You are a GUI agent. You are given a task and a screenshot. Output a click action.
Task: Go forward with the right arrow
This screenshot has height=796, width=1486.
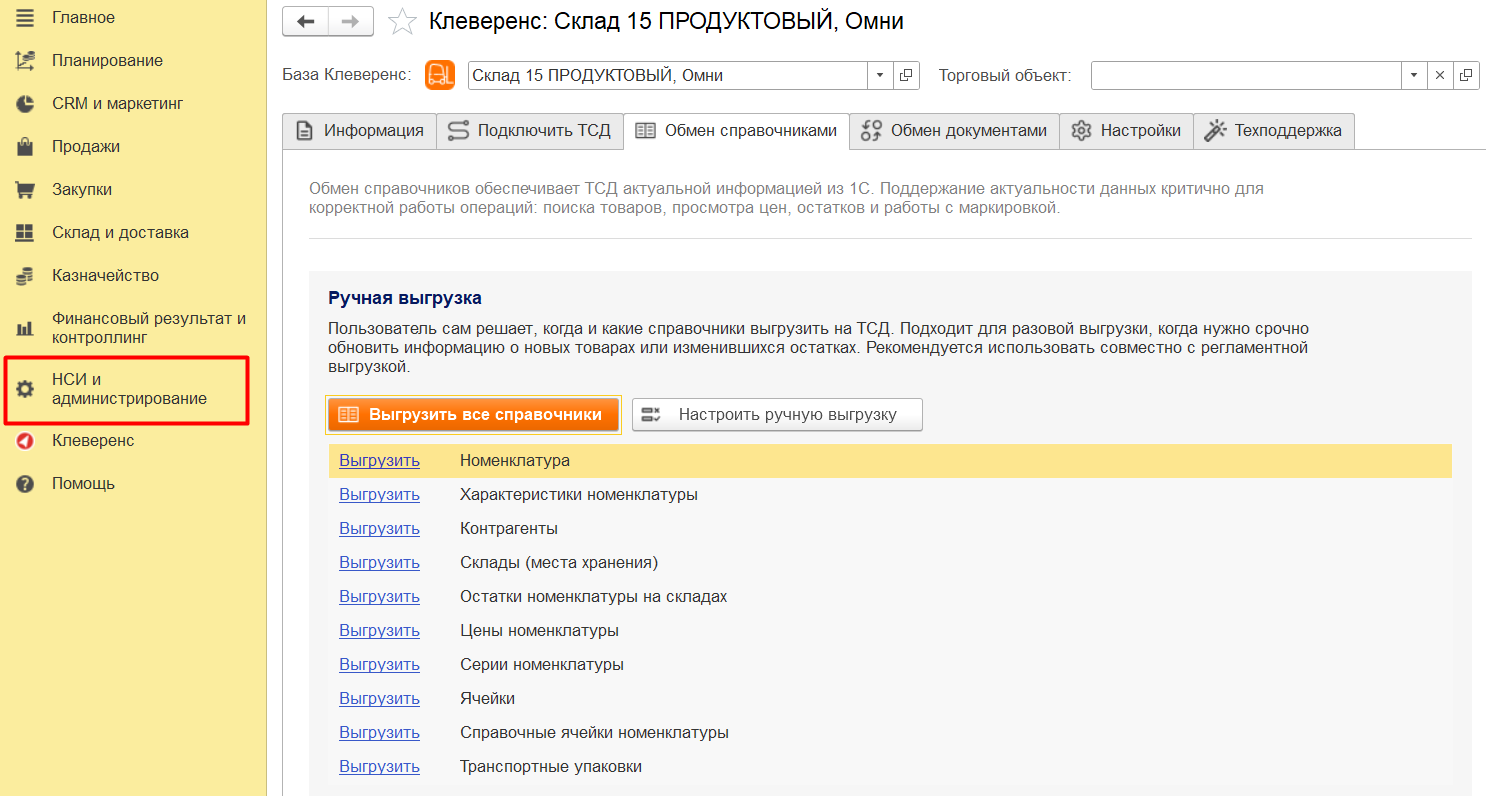click(351, 21)
